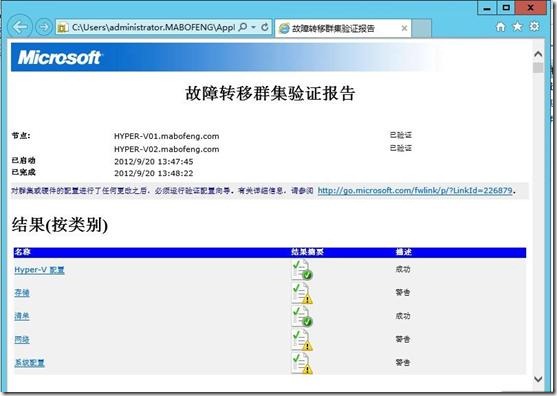Maximize the browser window
The height and width of the screenshot is (396, 557).
point(506,8)
